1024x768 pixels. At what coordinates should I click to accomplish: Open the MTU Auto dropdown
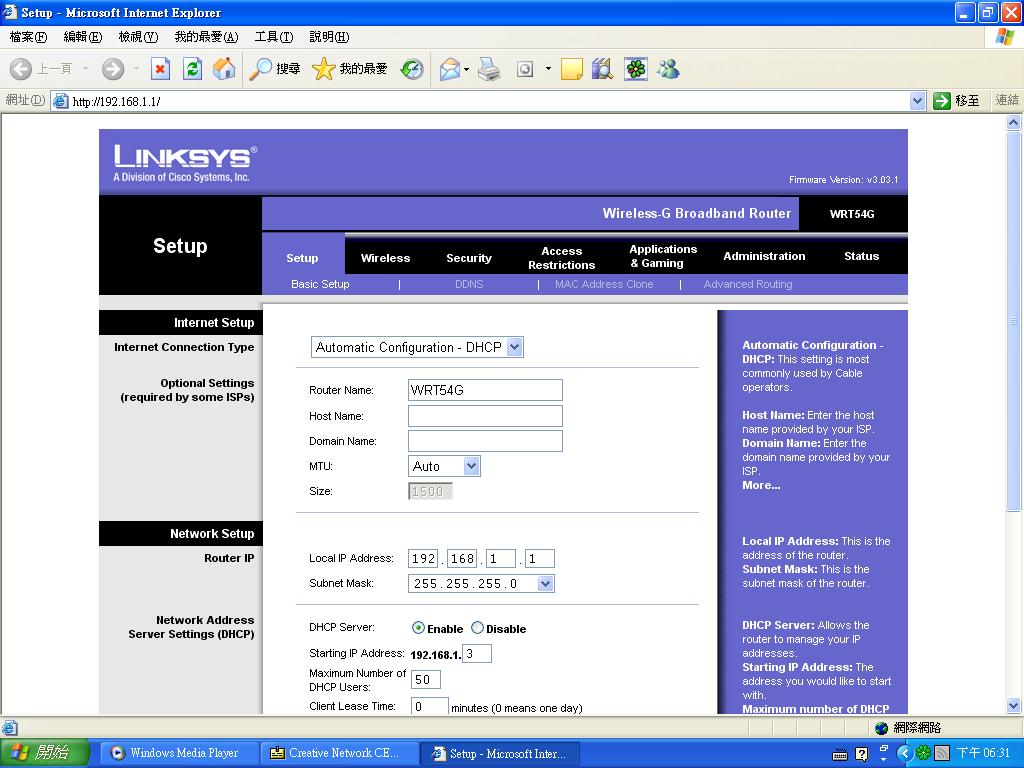click(444, 466)
